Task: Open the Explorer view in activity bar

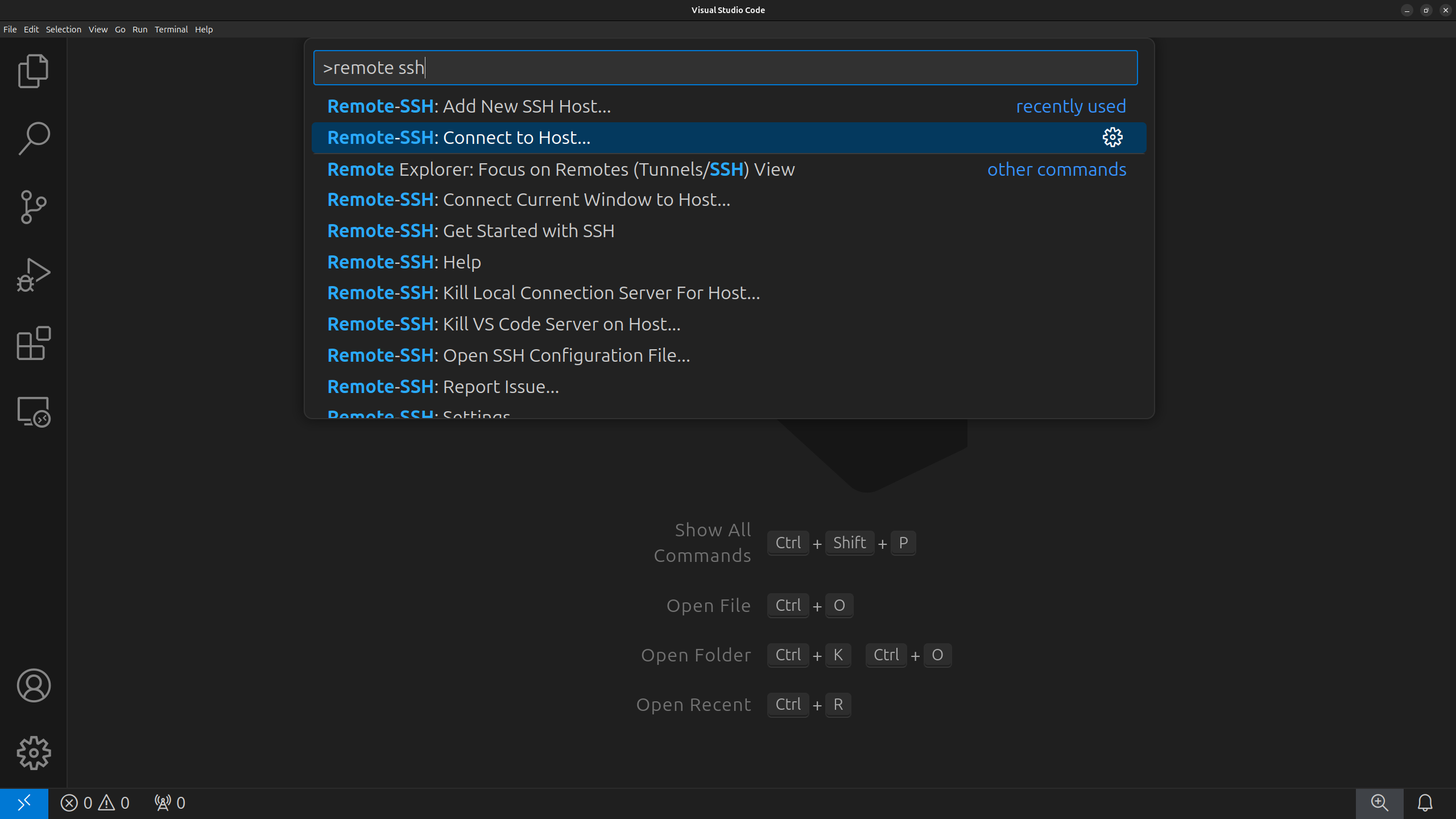Action: point(34,71)
